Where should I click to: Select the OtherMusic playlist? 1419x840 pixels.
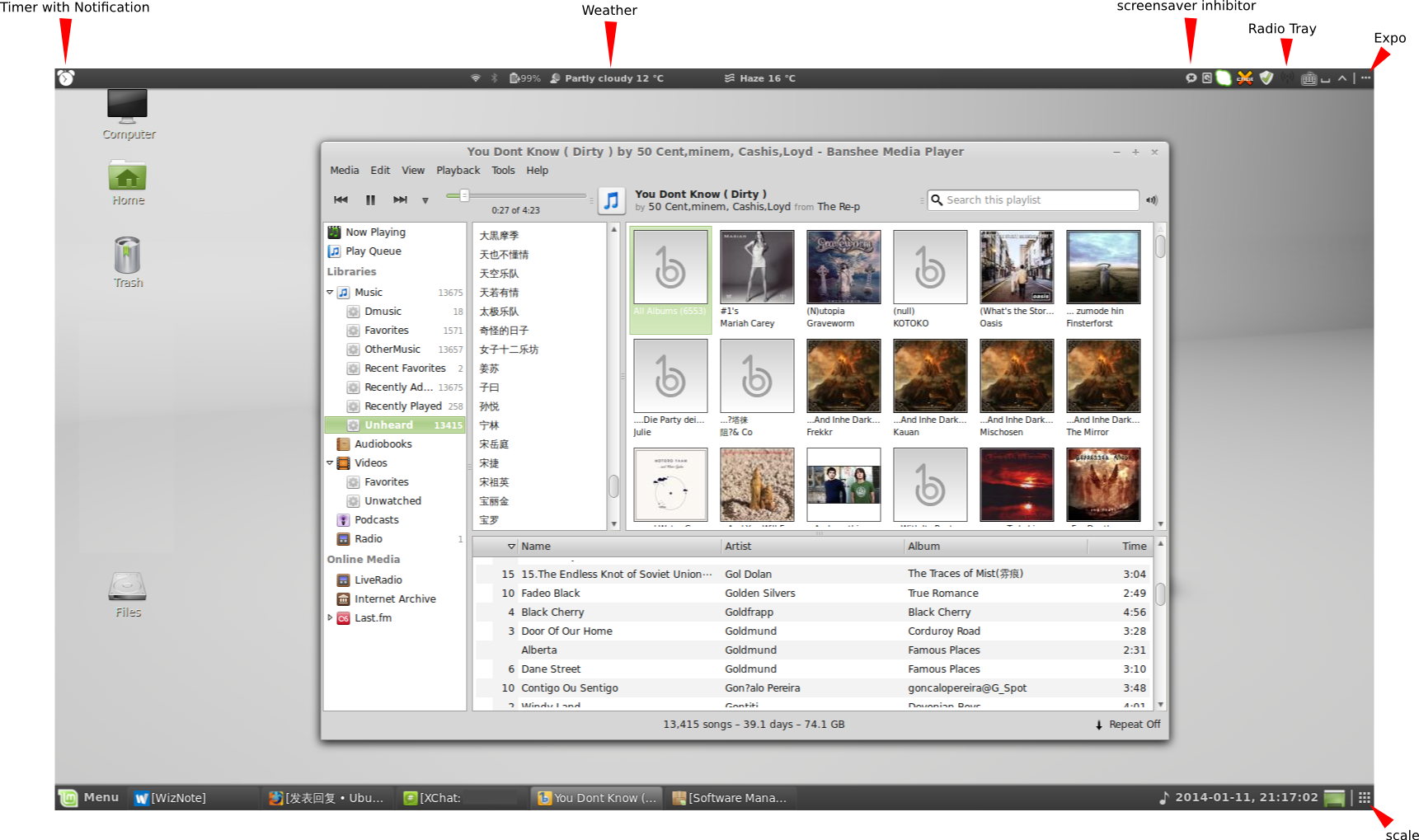point(395,350)
